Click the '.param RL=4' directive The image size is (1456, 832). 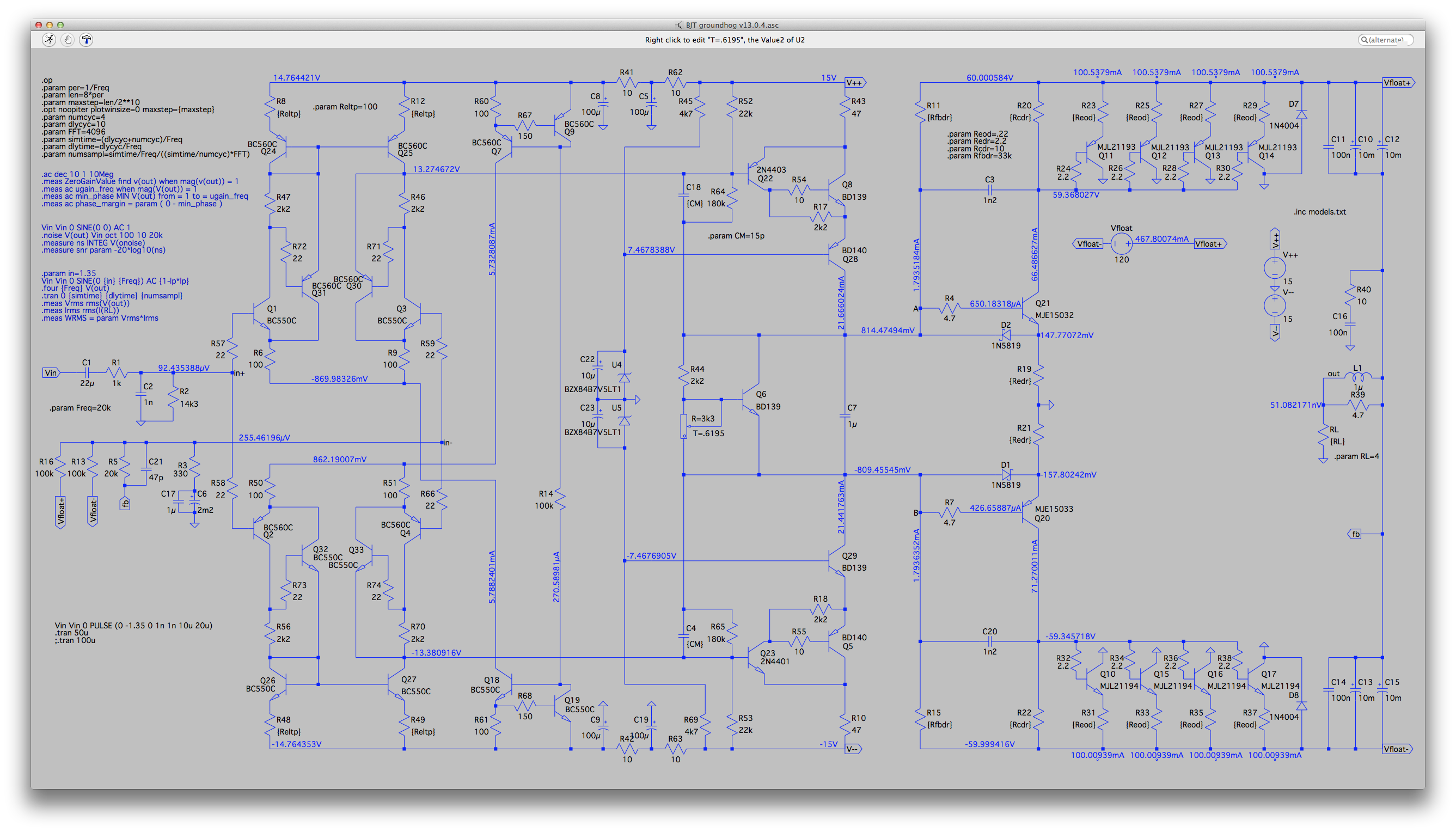(x=1356, y=456)
